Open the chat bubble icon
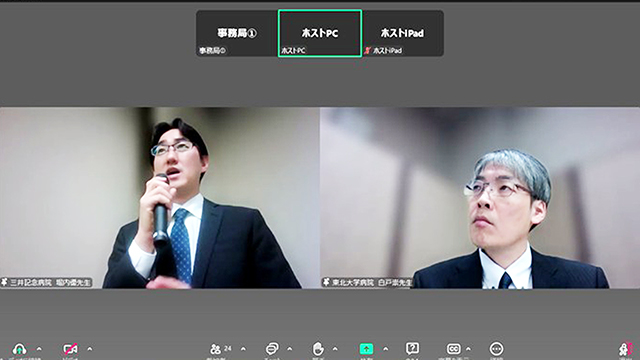Image resolution: width=640 pixels, height=360 pixels. pyautogui.click(x=272, y=349)
